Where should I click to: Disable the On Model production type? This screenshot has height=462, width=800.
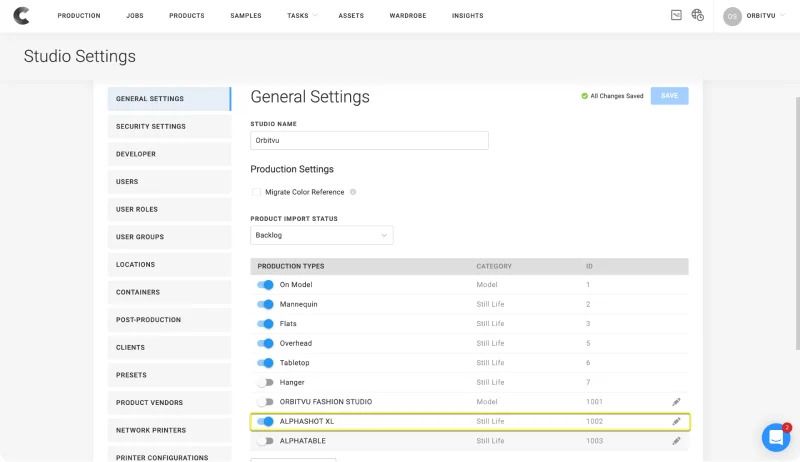265,285
